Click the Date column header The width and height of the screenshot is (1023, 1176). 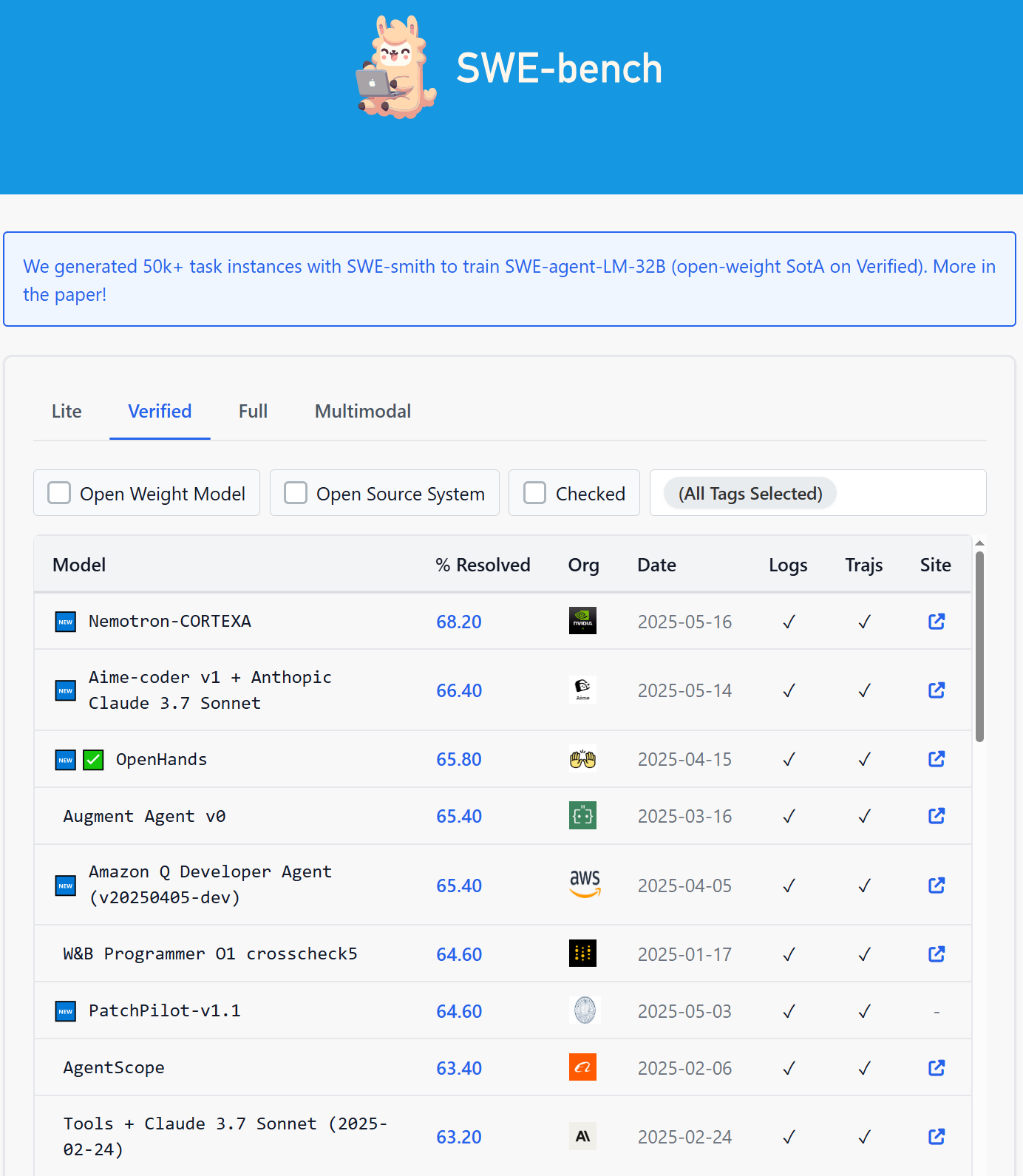(656, 565)
